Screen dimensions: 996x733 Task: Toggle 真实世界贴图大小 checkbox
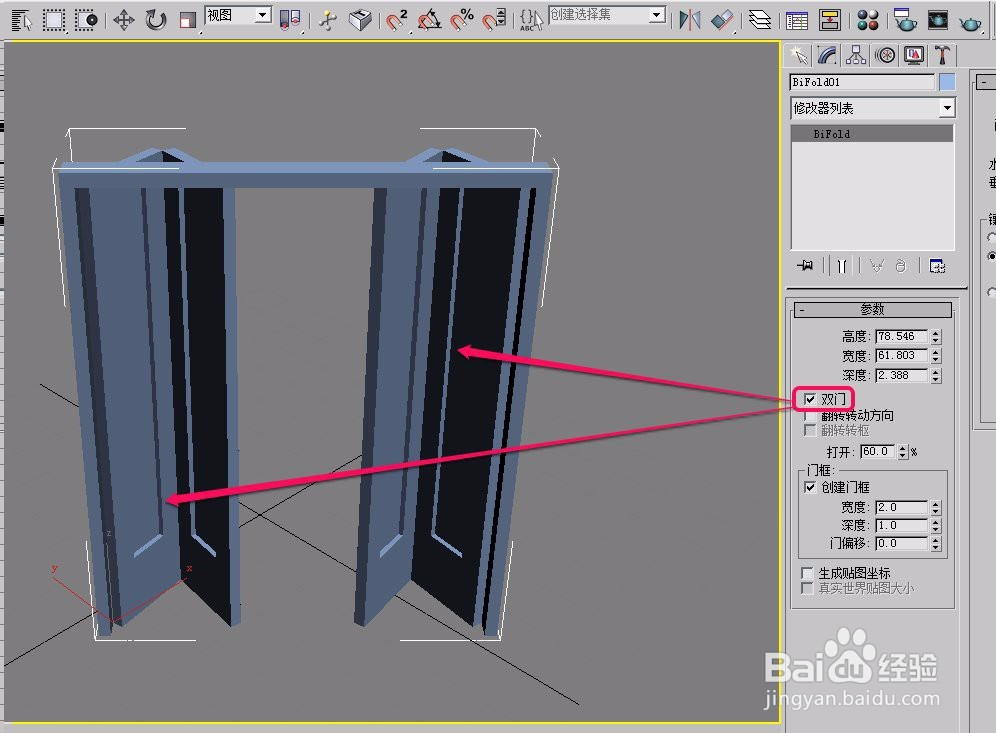point(807,588)
